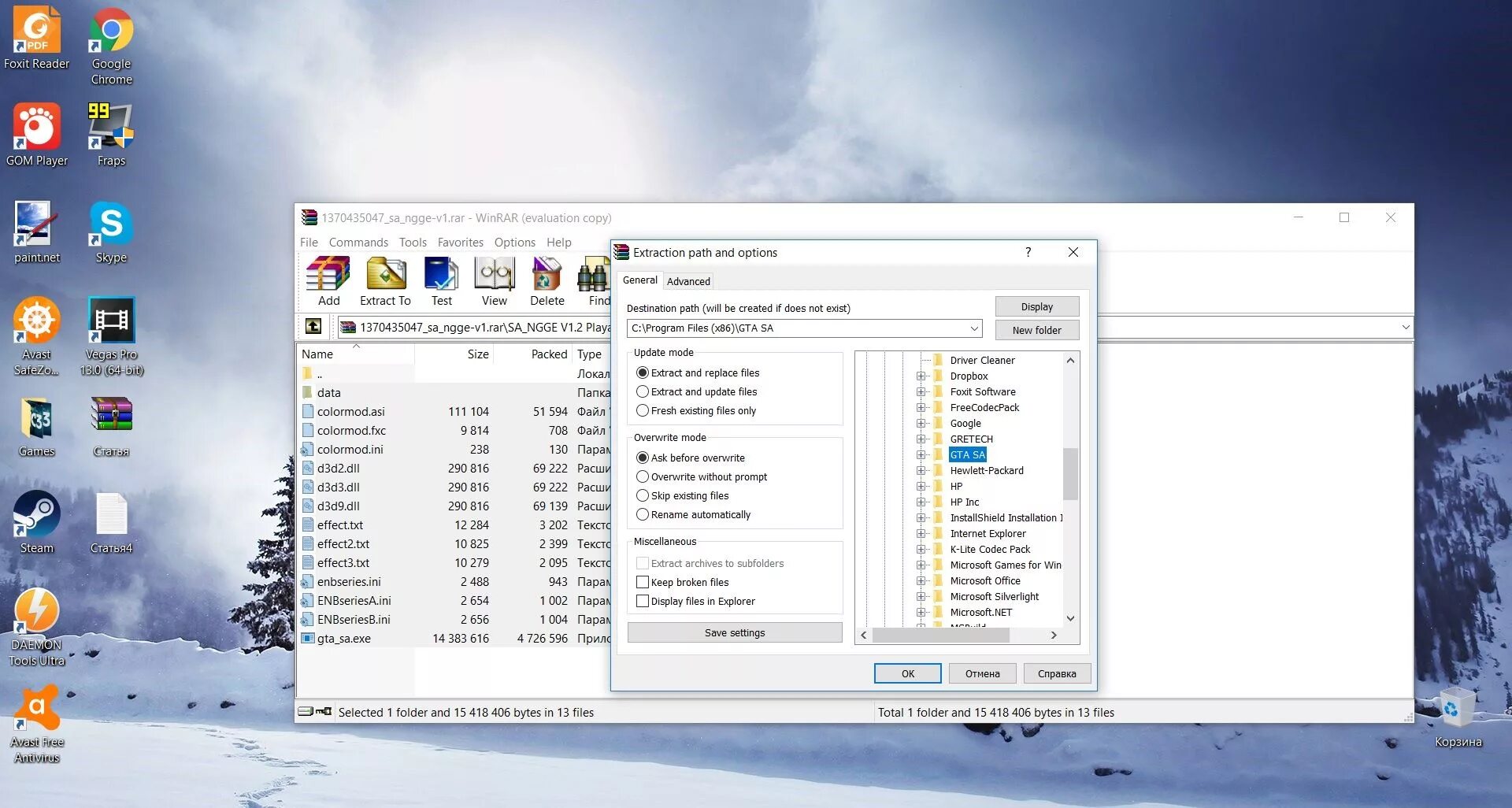Open the Tools menu
The image size is (1512, 808).
[413, 242]
